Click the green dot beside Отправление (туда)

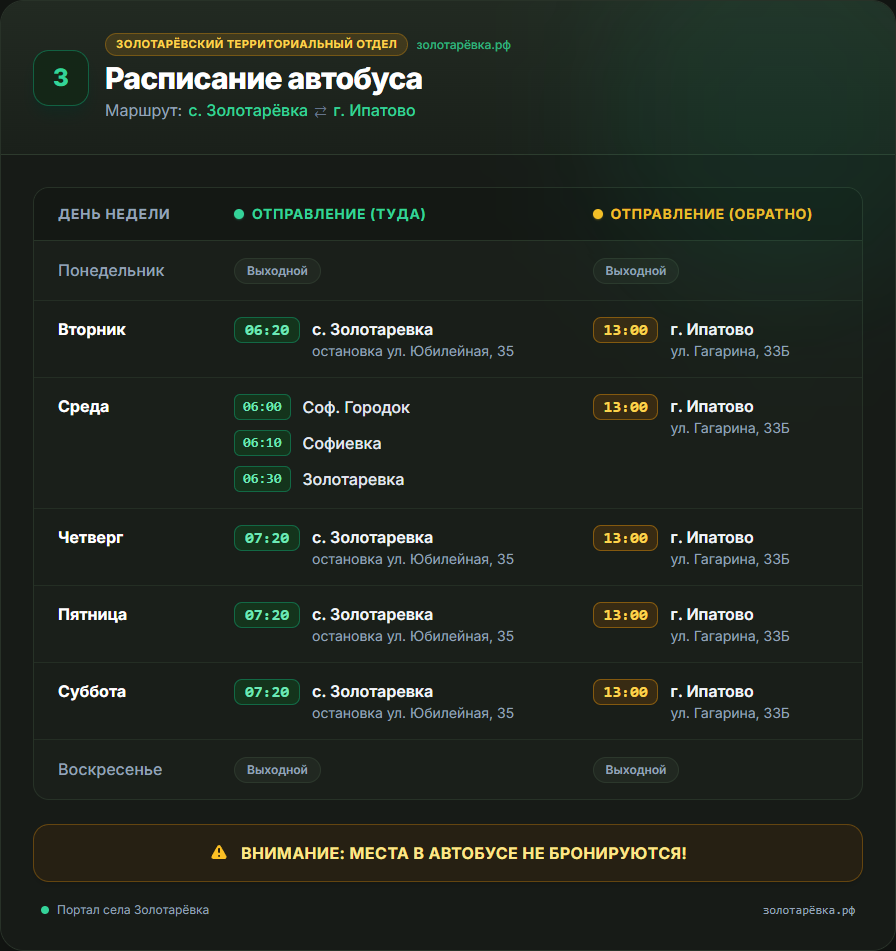(x=239, y=214)
